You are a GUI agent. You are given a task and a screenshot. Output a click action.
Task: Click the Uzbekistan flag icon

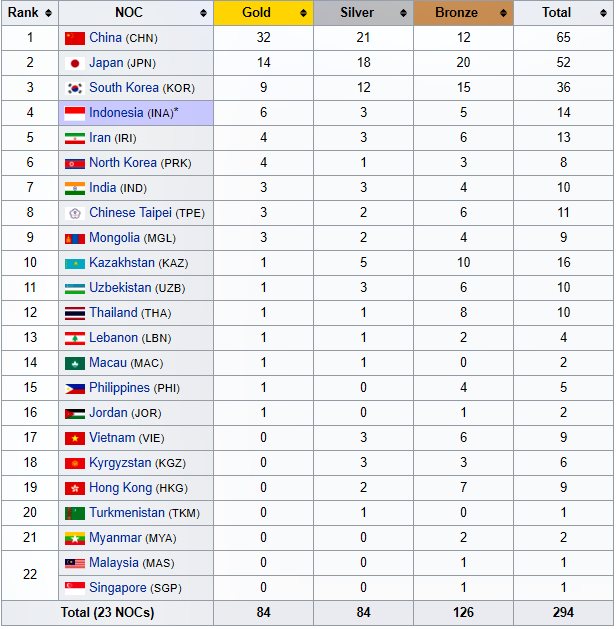(75, 288)
